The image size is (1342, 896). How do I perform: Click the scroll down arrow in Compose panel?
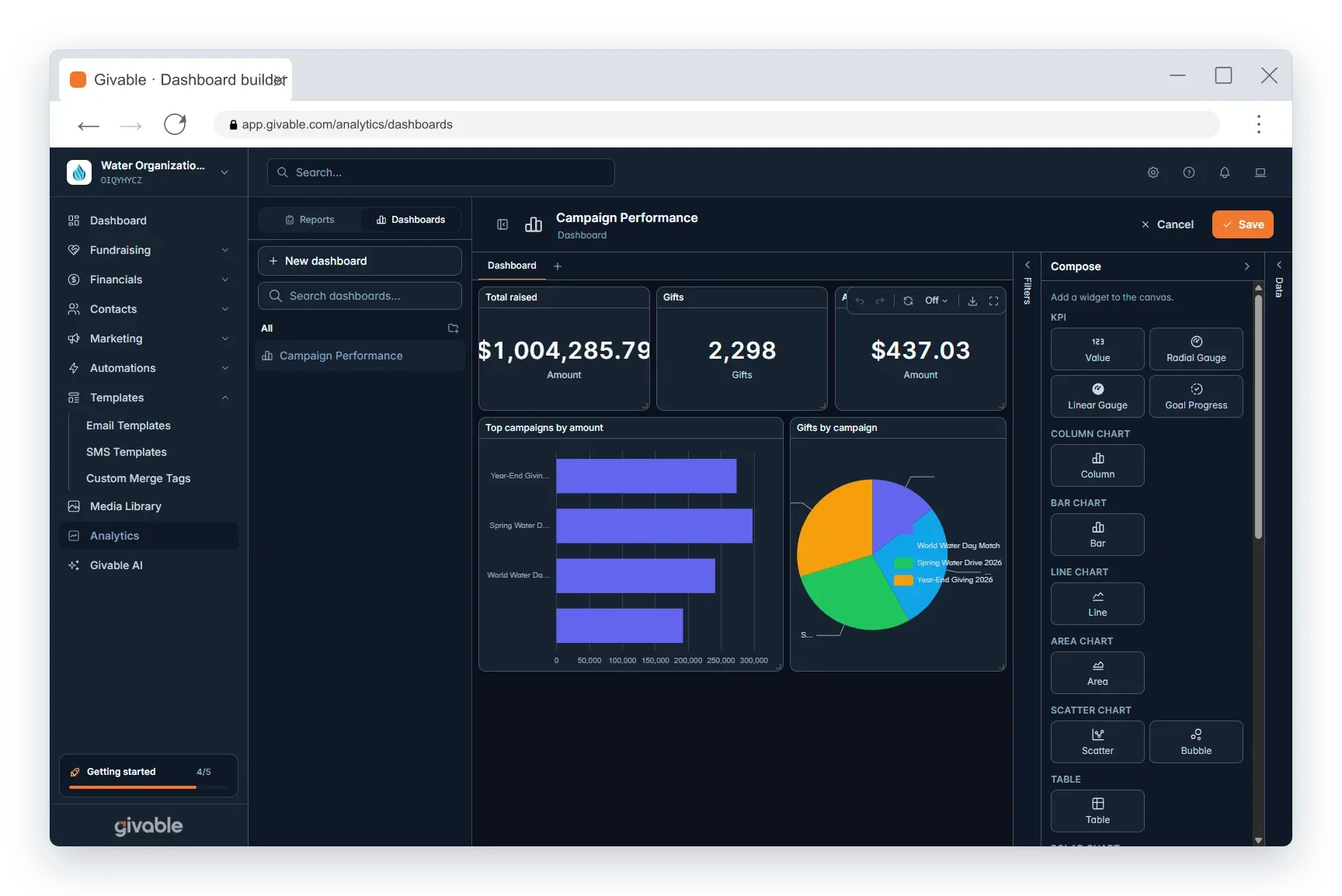[x=1258, y=841]
